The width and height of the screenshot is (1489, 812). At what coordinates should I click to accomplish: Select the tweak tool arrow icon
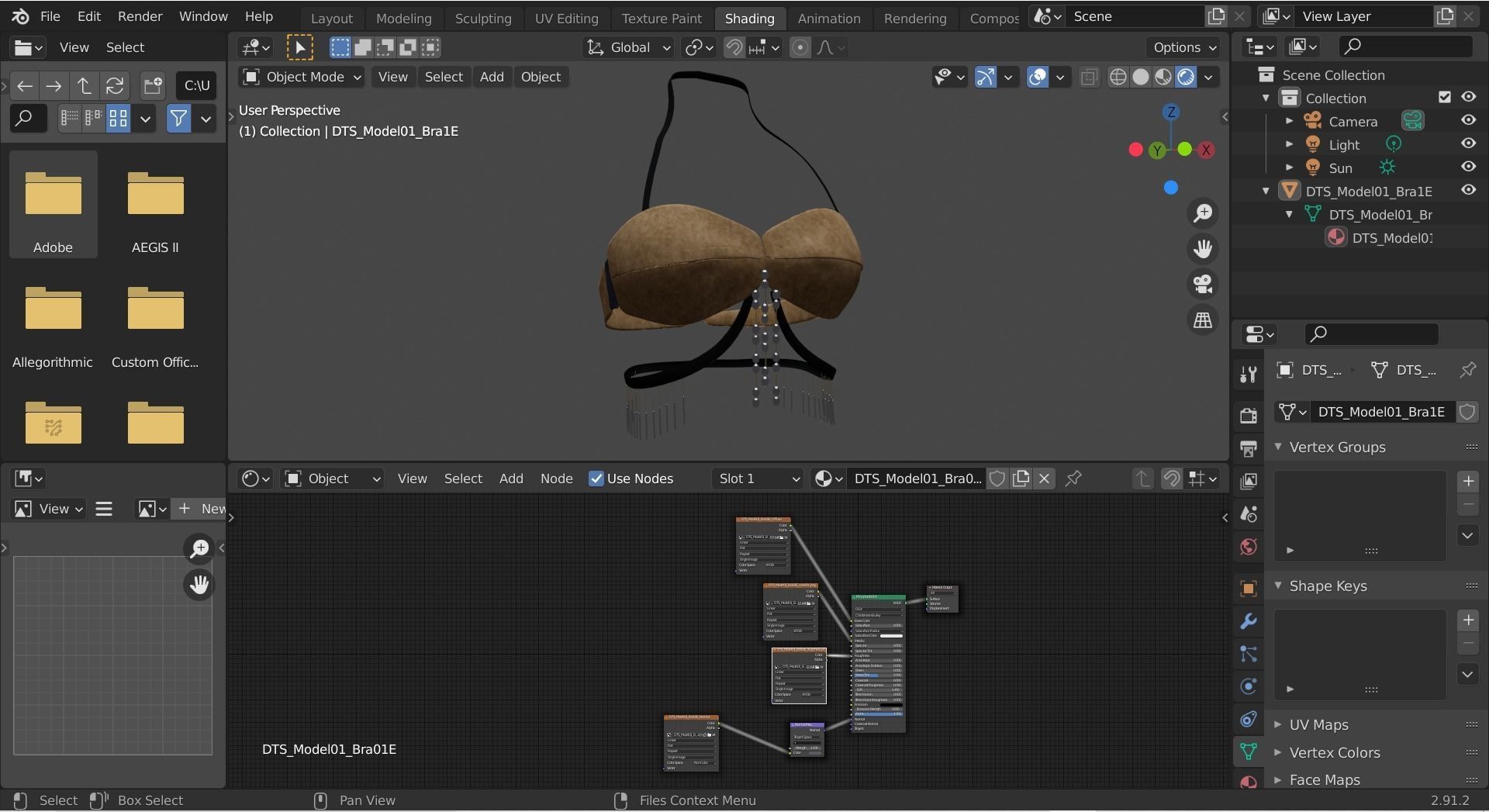click(x=299, y=47)
